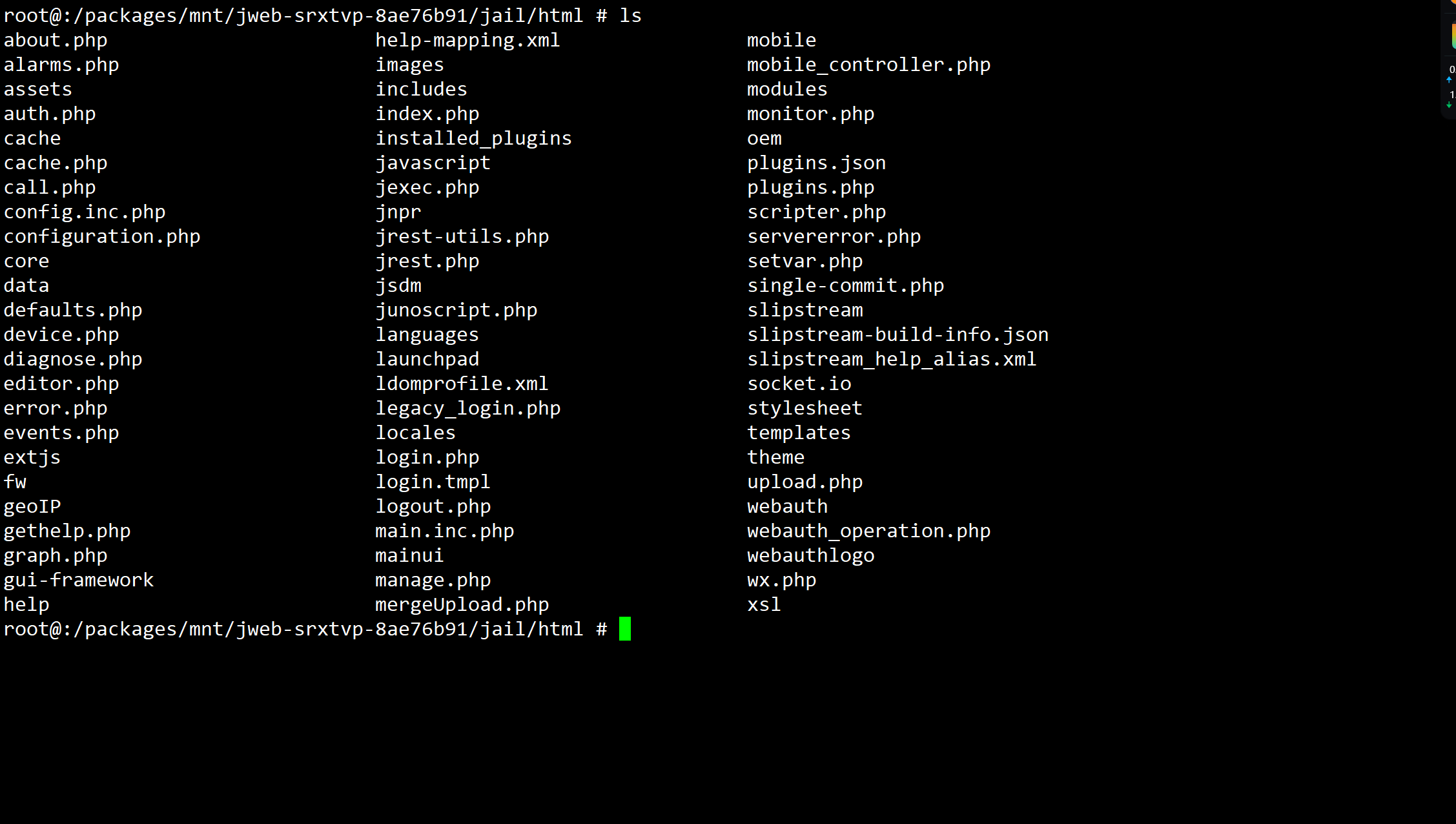
Task: Click the legacy_login.php entry
Action: pos(467,408)
